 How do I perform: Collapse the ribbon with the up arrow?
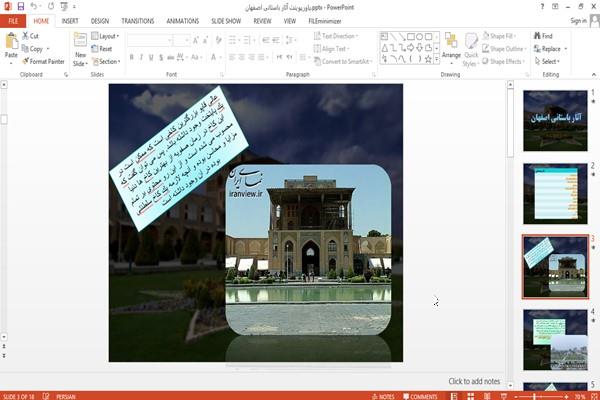pos(593,74)
